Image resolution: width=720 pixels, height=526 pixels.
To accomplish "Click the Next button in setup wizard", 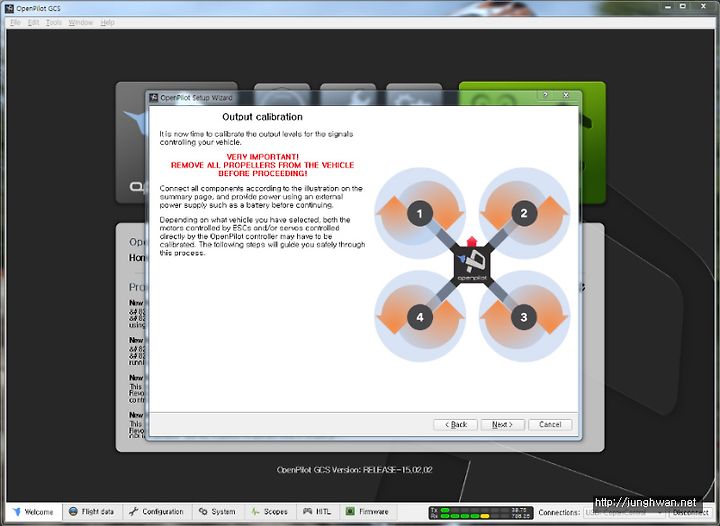I will tap(502, 425).
